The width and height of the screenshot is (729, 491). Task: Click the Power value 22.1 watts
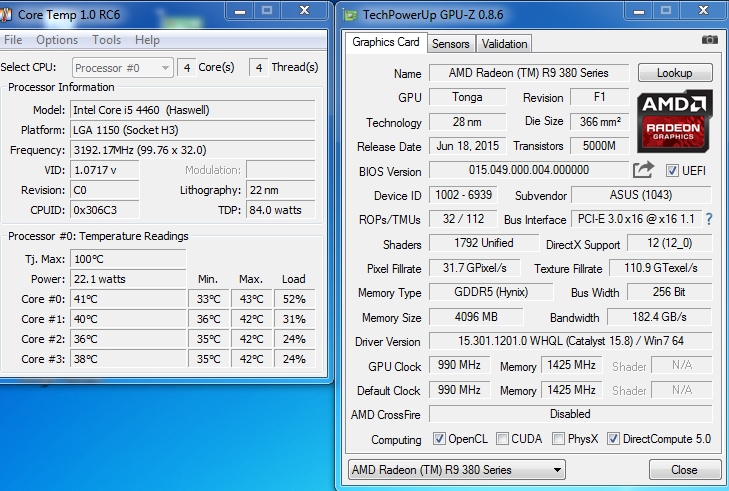(128, 279)
